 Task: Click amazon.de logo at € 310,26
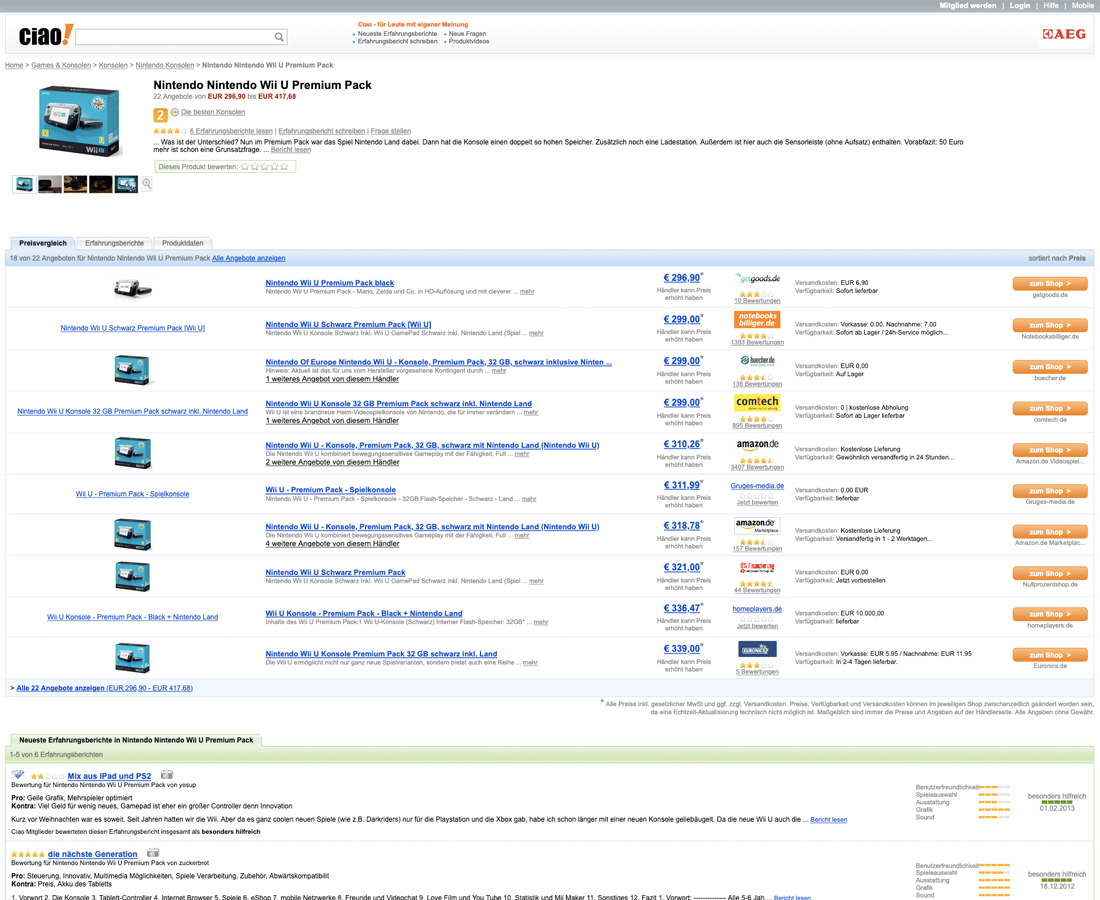pos(757,444)
